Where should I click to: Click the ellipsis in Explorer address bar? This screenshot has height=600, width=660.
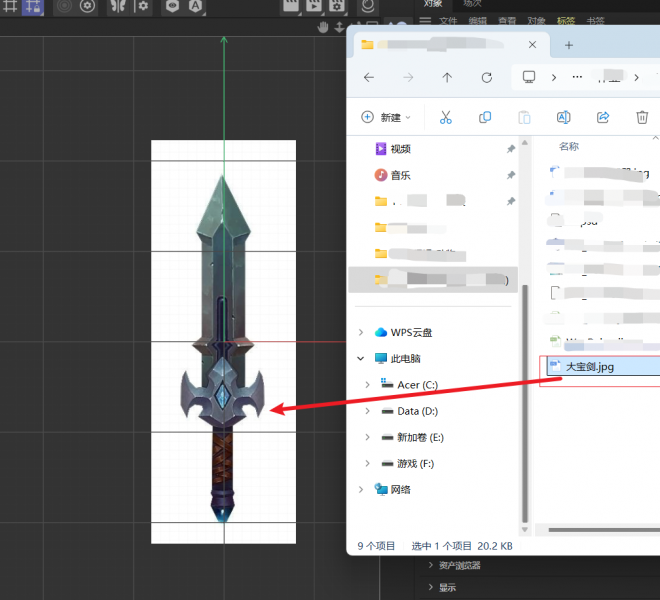click(577, 77)
